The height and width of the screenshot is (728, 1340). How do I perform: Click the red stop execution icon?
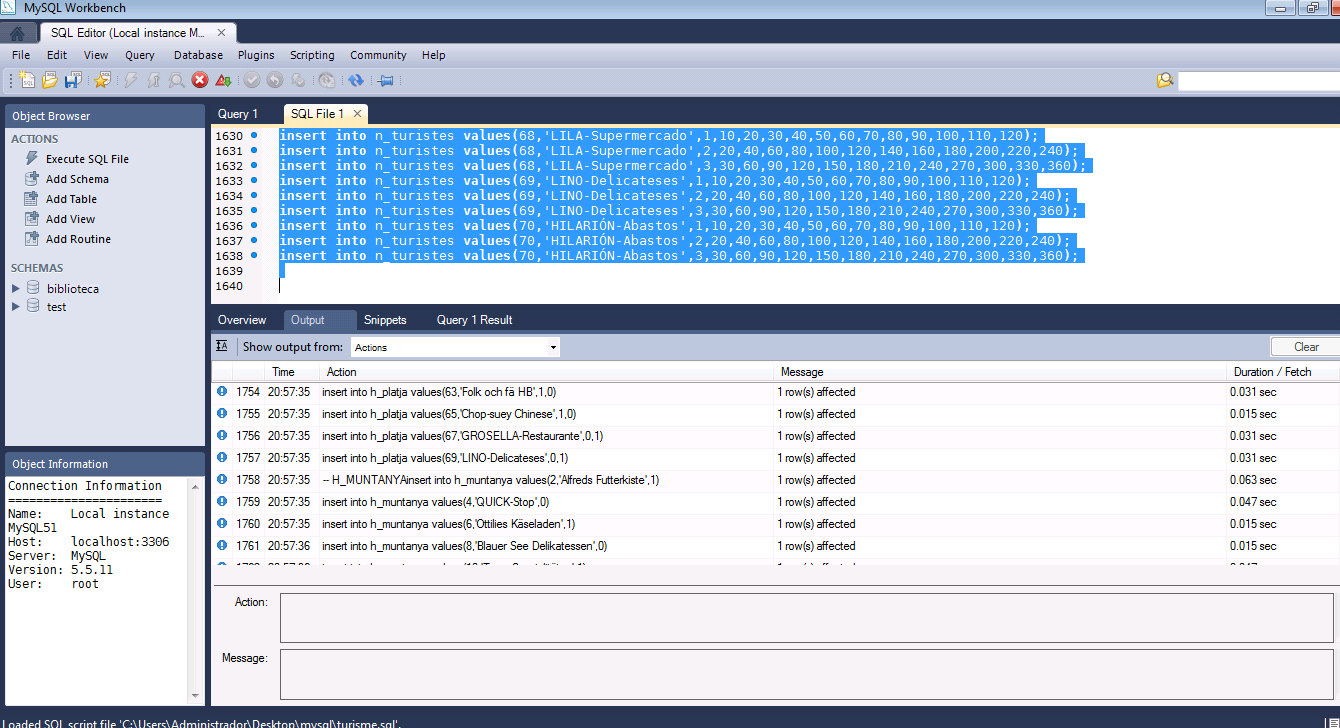[x=200, y=81]
